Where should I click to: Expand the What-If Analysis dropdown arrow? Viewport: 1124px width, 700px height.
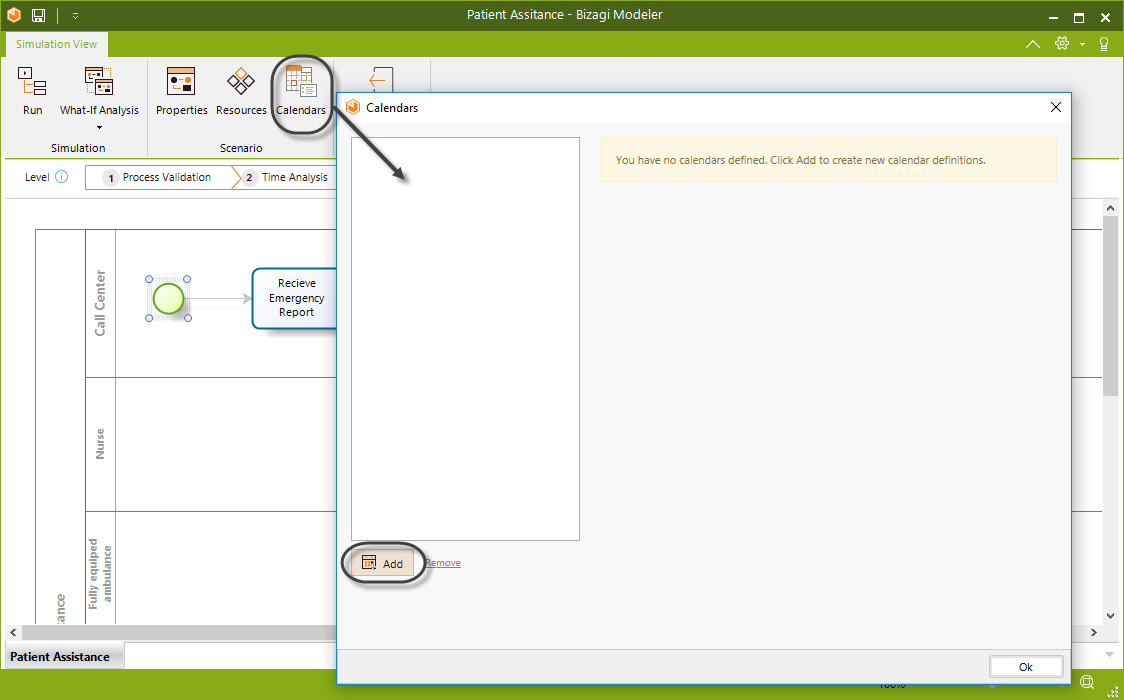tap(99, 128)
